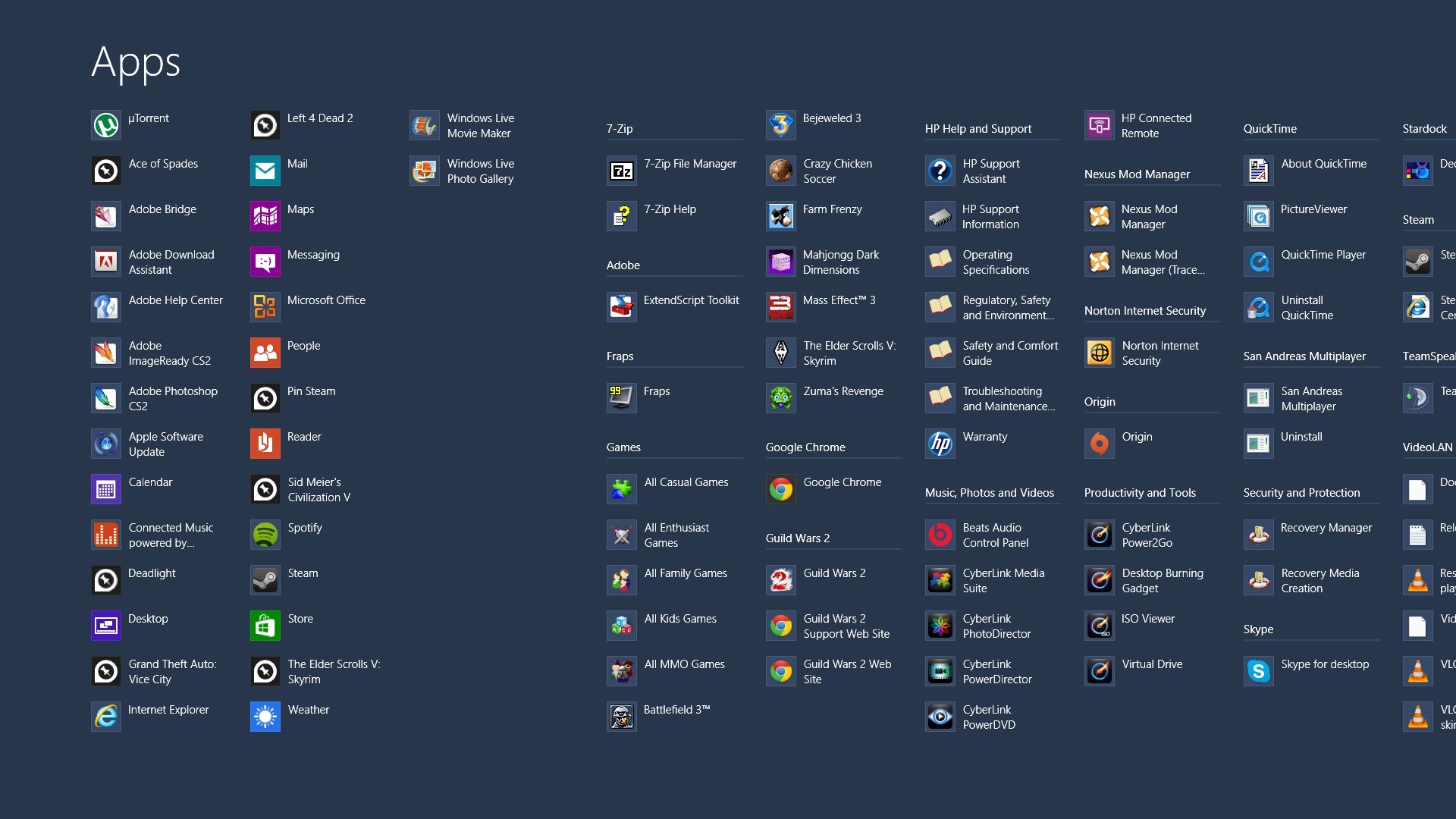Click the Guild Wars 2 Support Web Site link
This screenshot has width=1456, height=819.
[x=846, y=626]
